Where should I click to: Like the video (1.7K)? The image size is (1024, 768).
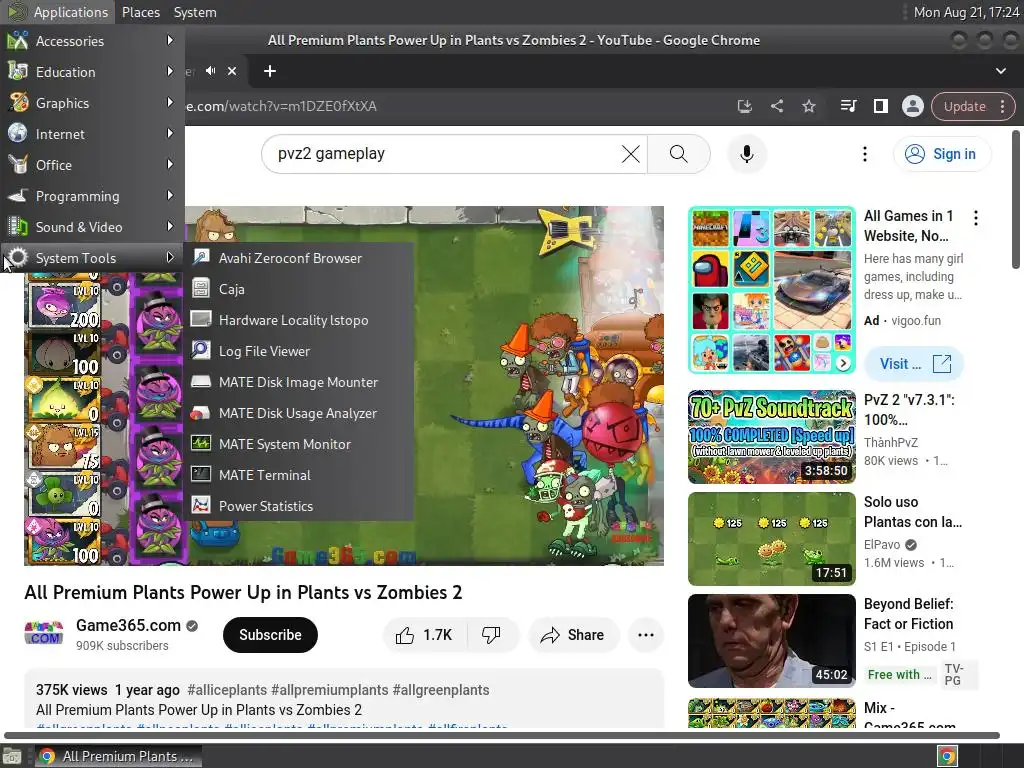click(x=424, y=635)
